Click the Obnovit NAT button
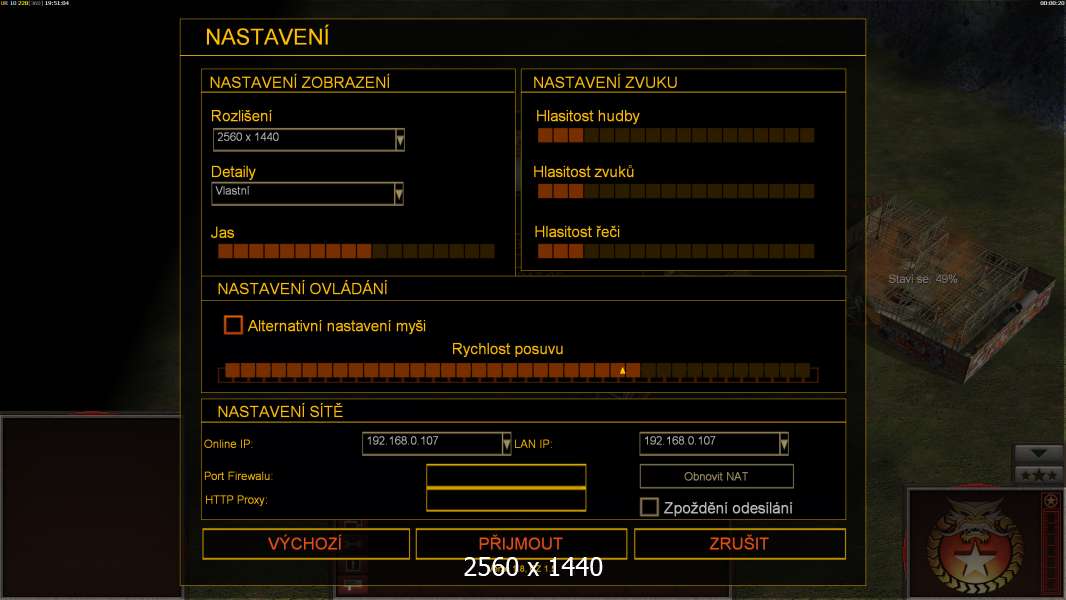 click(716, 476)
